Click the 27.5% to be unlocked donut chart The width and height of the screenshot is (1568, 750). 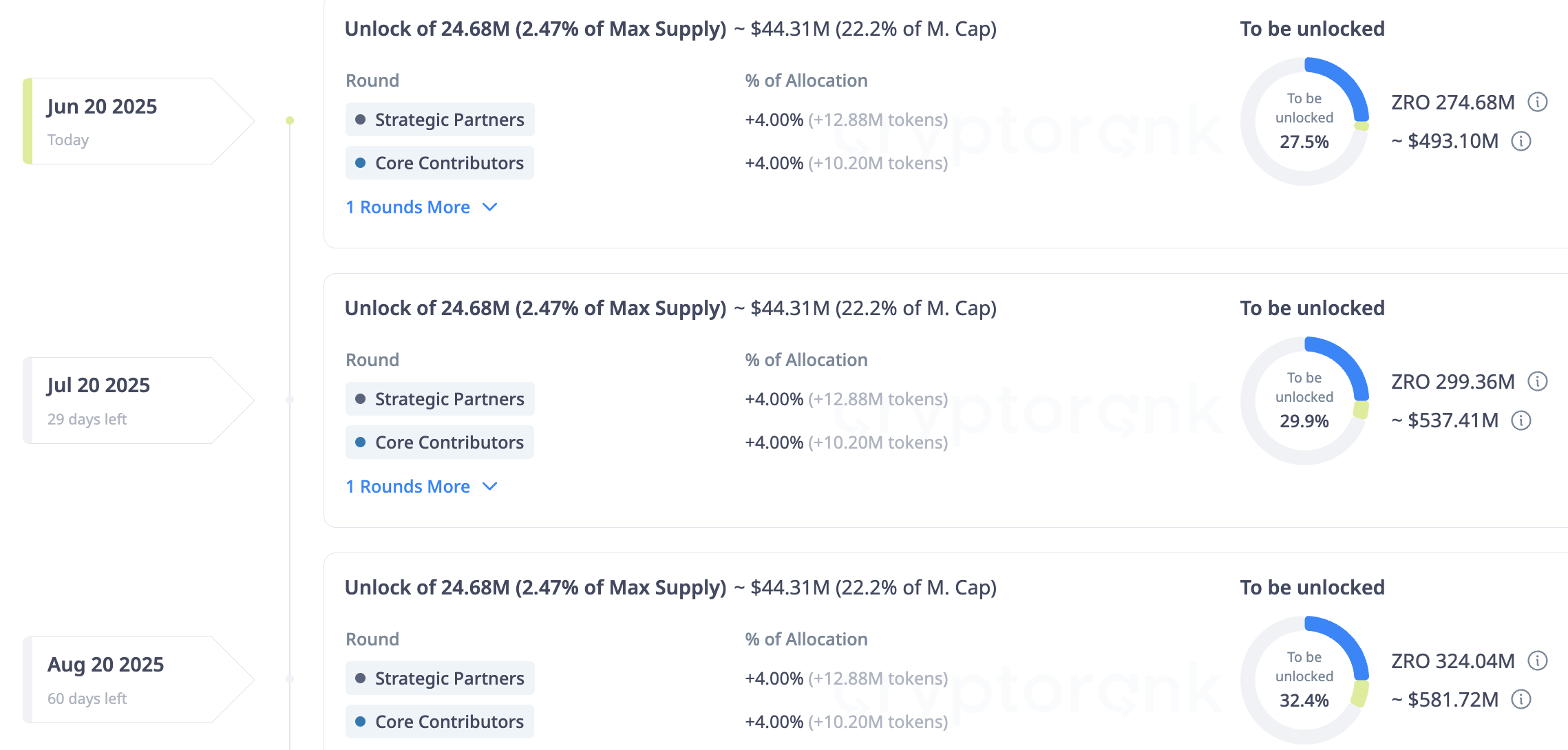1304,121
